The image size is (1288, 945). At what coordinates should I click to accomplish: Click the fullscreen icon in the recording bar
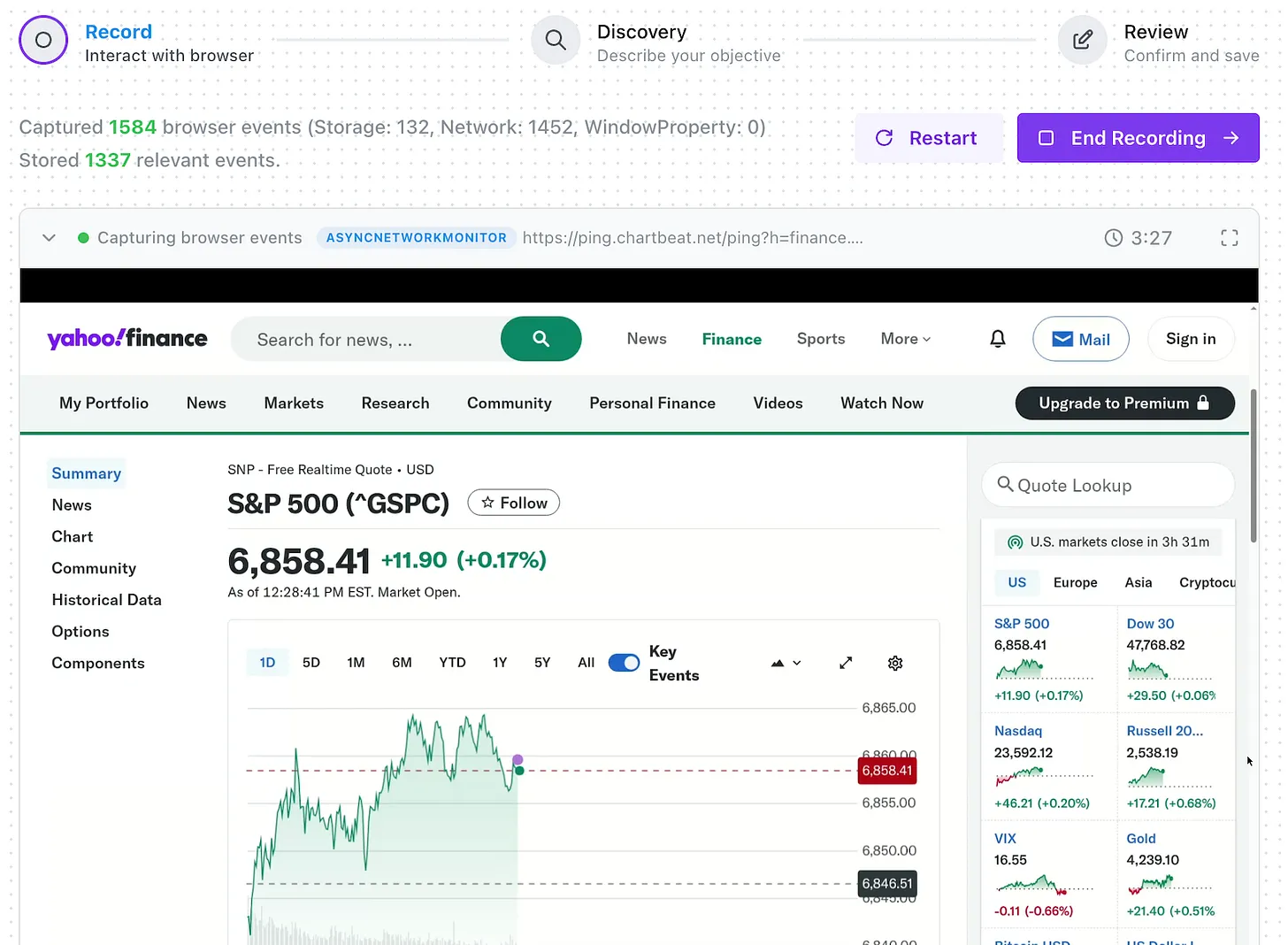tap(1229, 237)
